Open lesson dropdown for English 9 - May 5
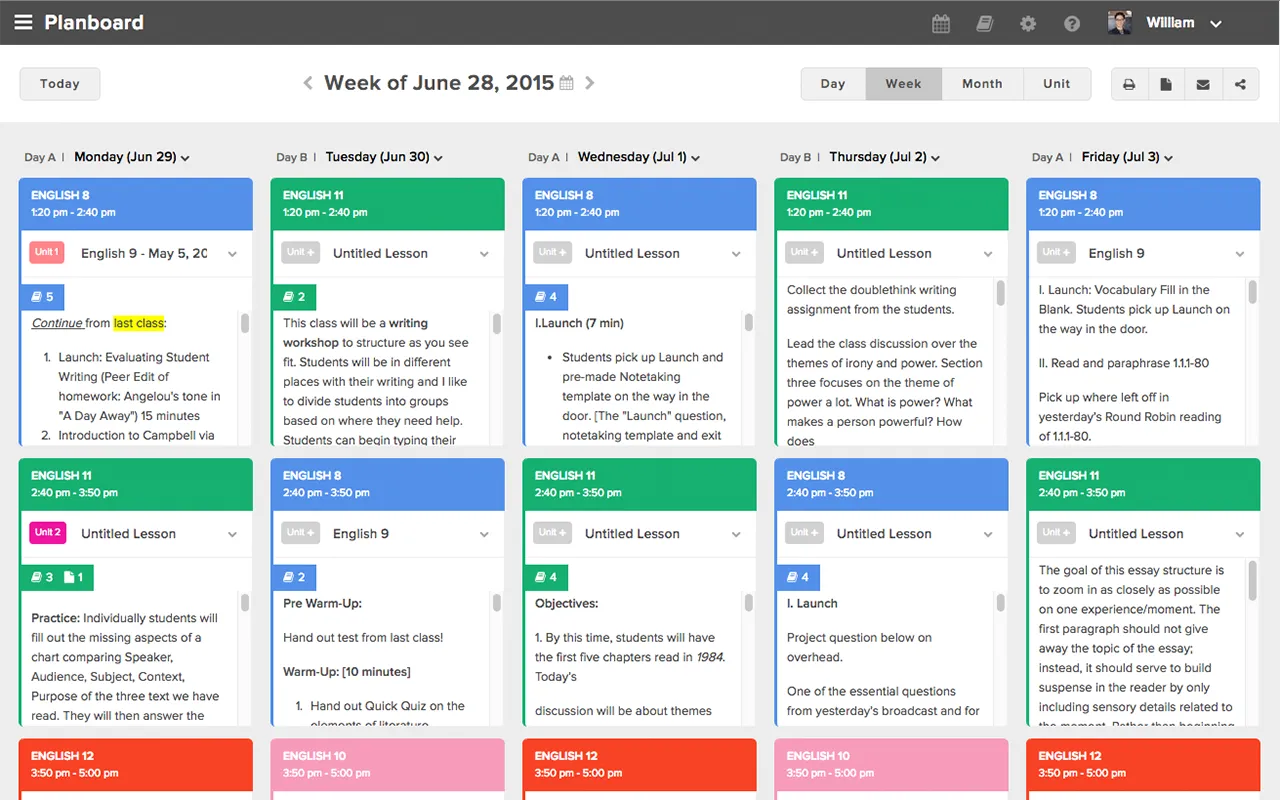The image size is (1280, 800). (x=232, y=254)
